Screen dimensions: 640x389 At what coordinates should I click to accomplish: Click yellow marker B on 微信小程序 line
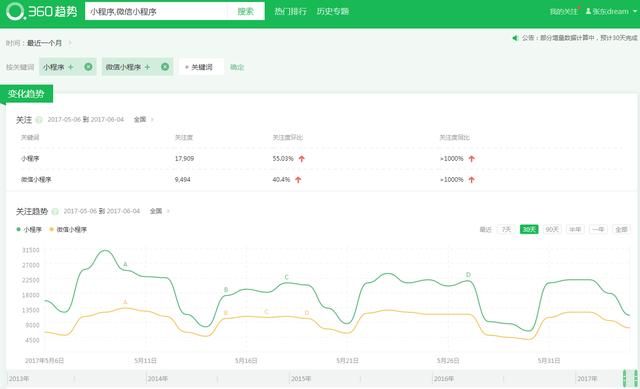tap(226, 313)
